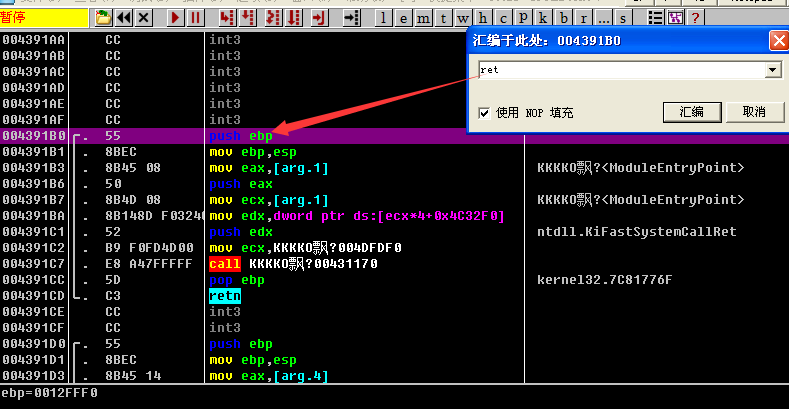Screen dimensions: 789x409
Task: Click the Execute till return icon
Action: (x=319, y=18)
